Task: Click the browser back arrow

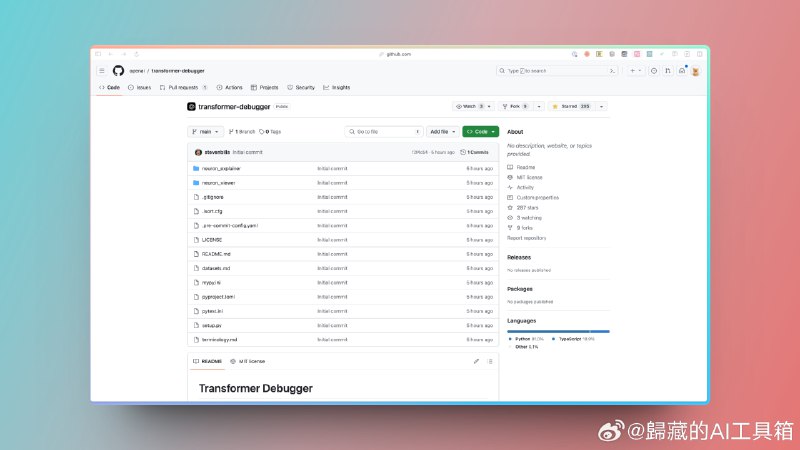Action: pyautogui.click(x=110, y=54)
